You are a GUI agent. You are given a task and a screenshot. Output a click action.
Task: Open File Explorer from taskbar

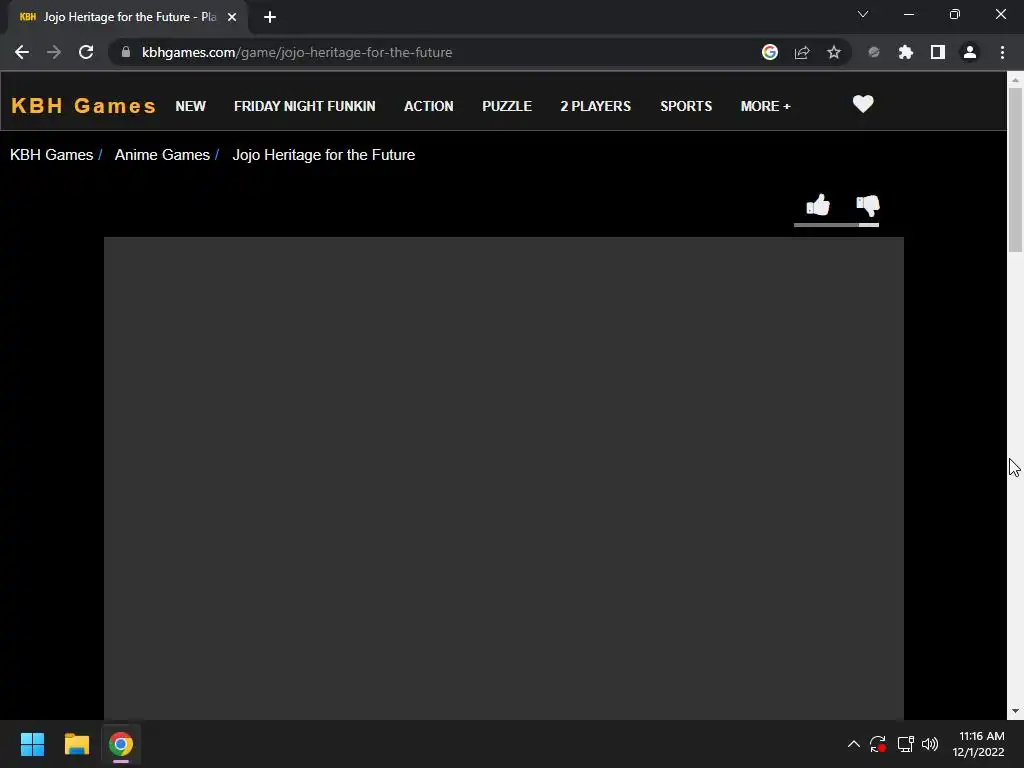tap(76, 744)
